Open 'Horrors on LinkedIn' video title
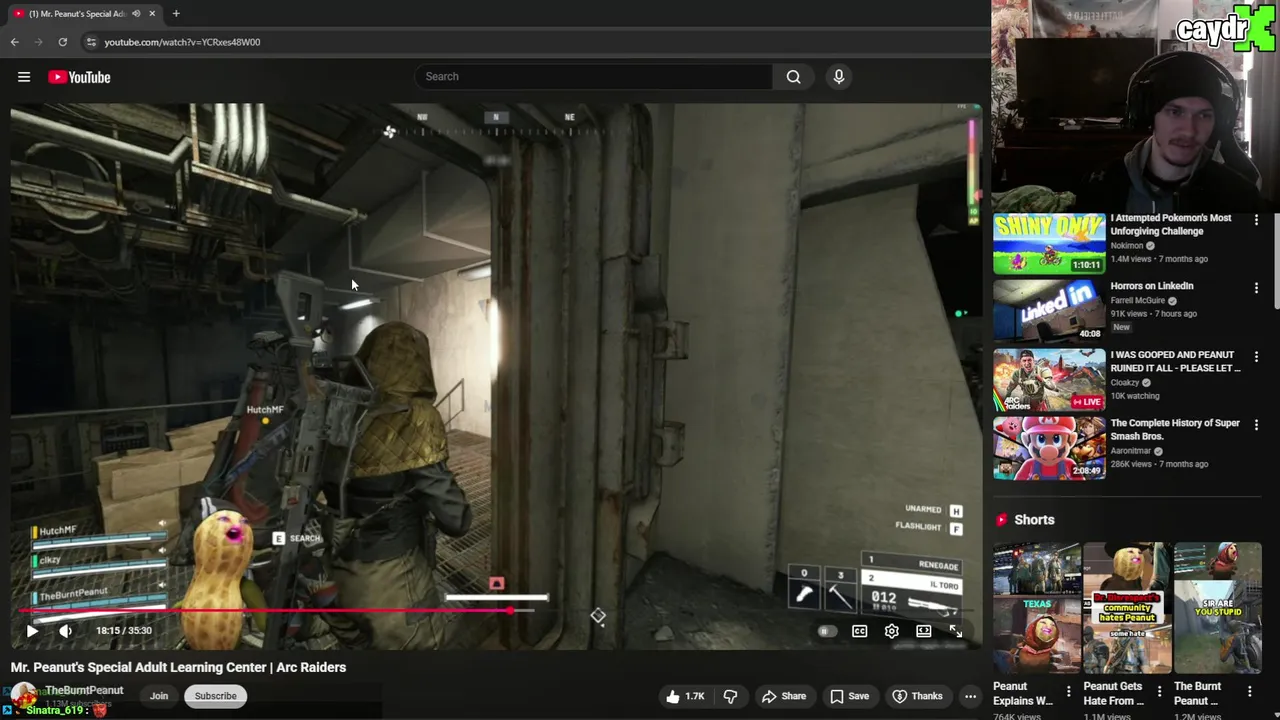This screenshot has height=720, width=1280. coord(1152,286)
